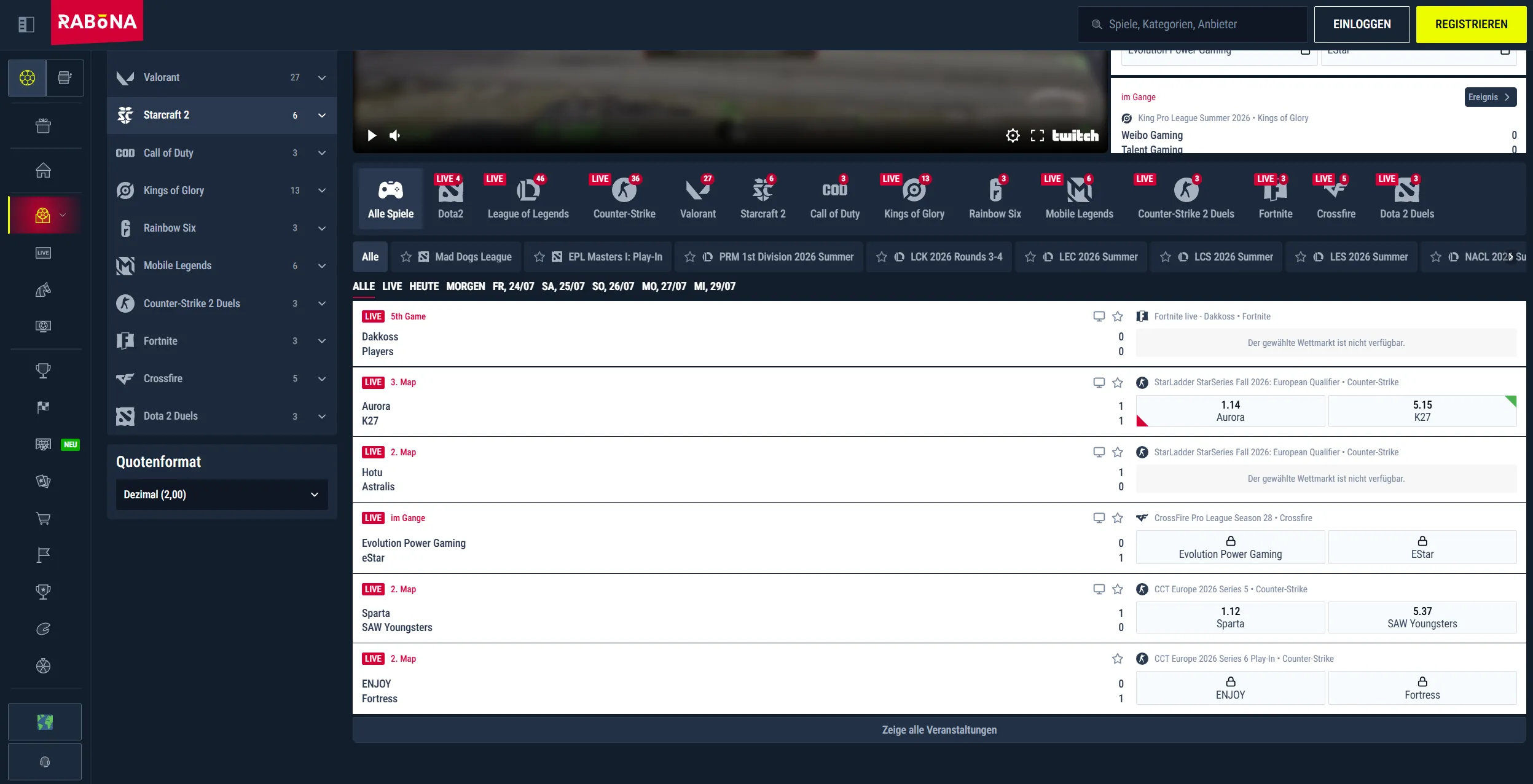Viewport: 1533px width, 784px height.
Task: Filter games by Dota2 icon
Action: [450, 198]
